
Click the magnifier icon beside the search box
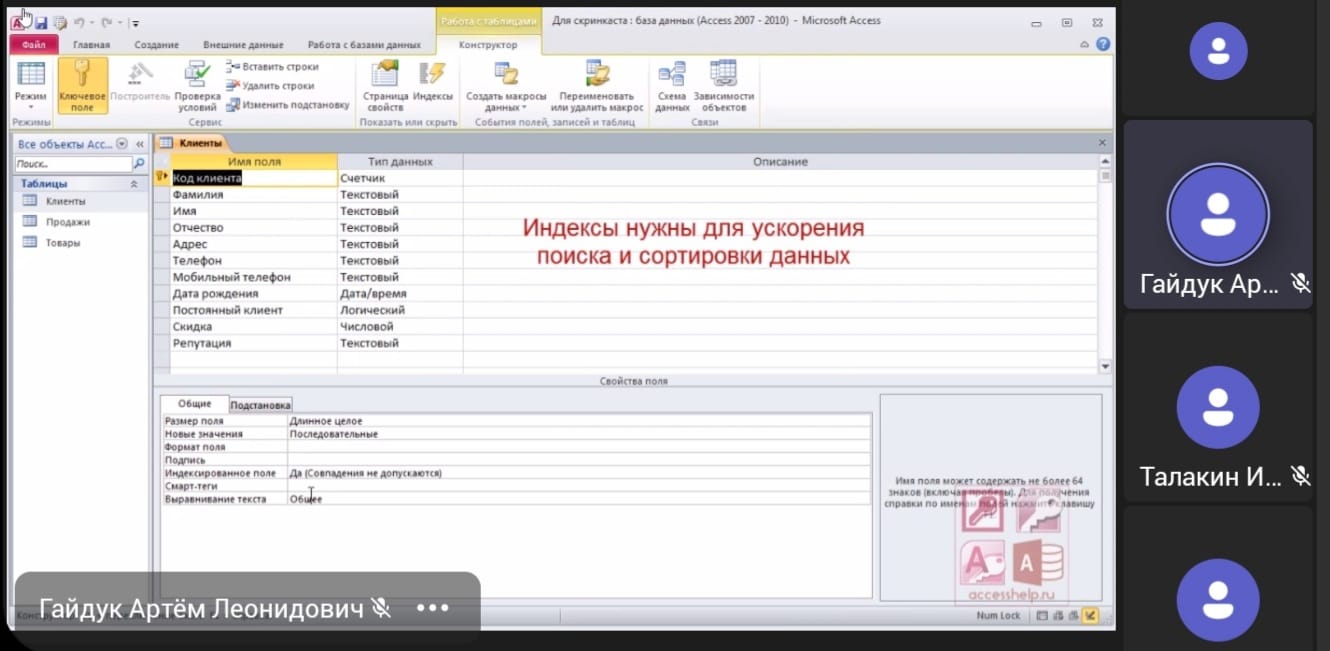pyautogui.click(x=139, y=164)
